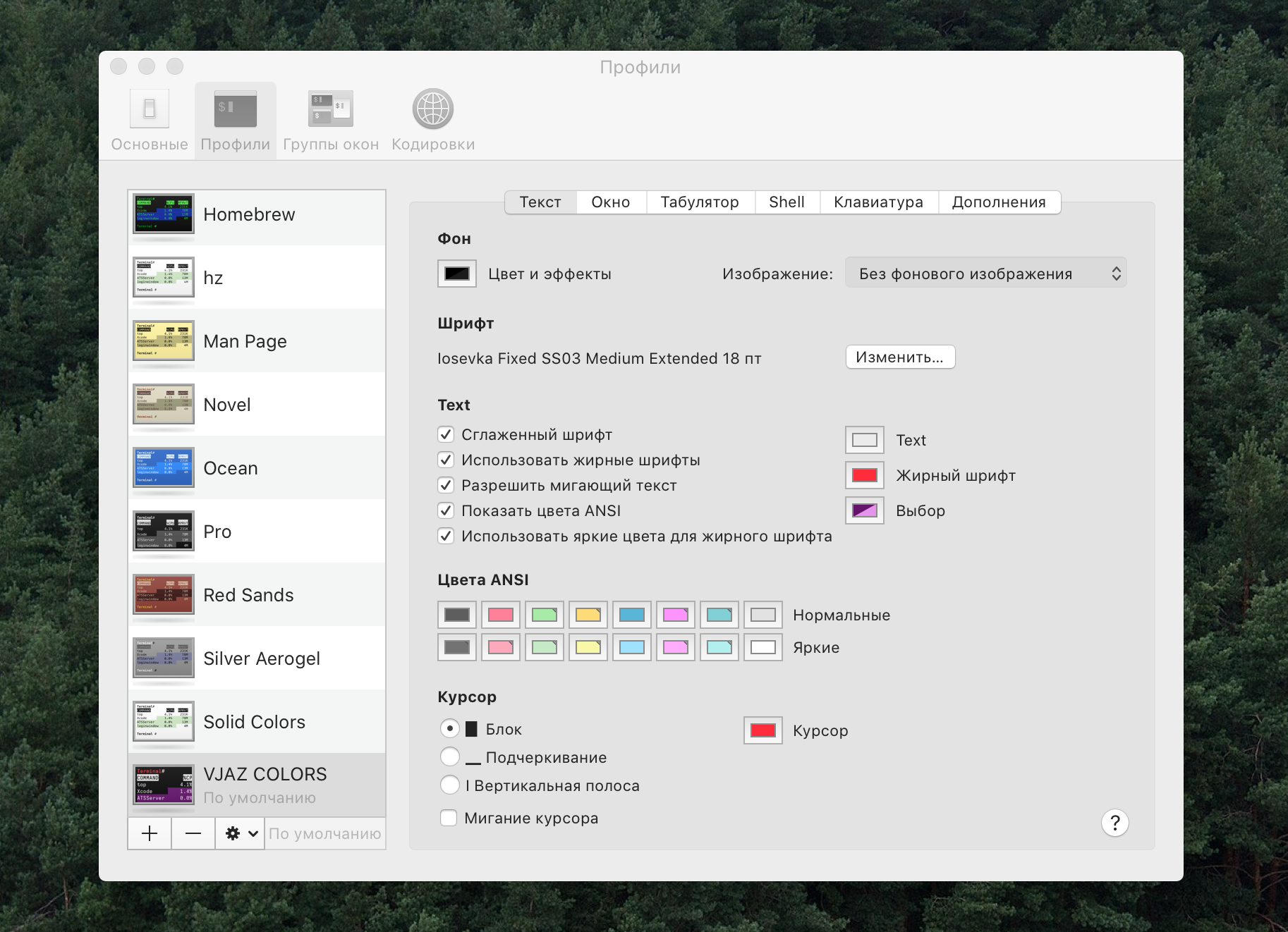Image resolution: width=1288 pixels, height=932 pixels.
Task: Remove selected profile using minus icon
Action: pos(193,833)
